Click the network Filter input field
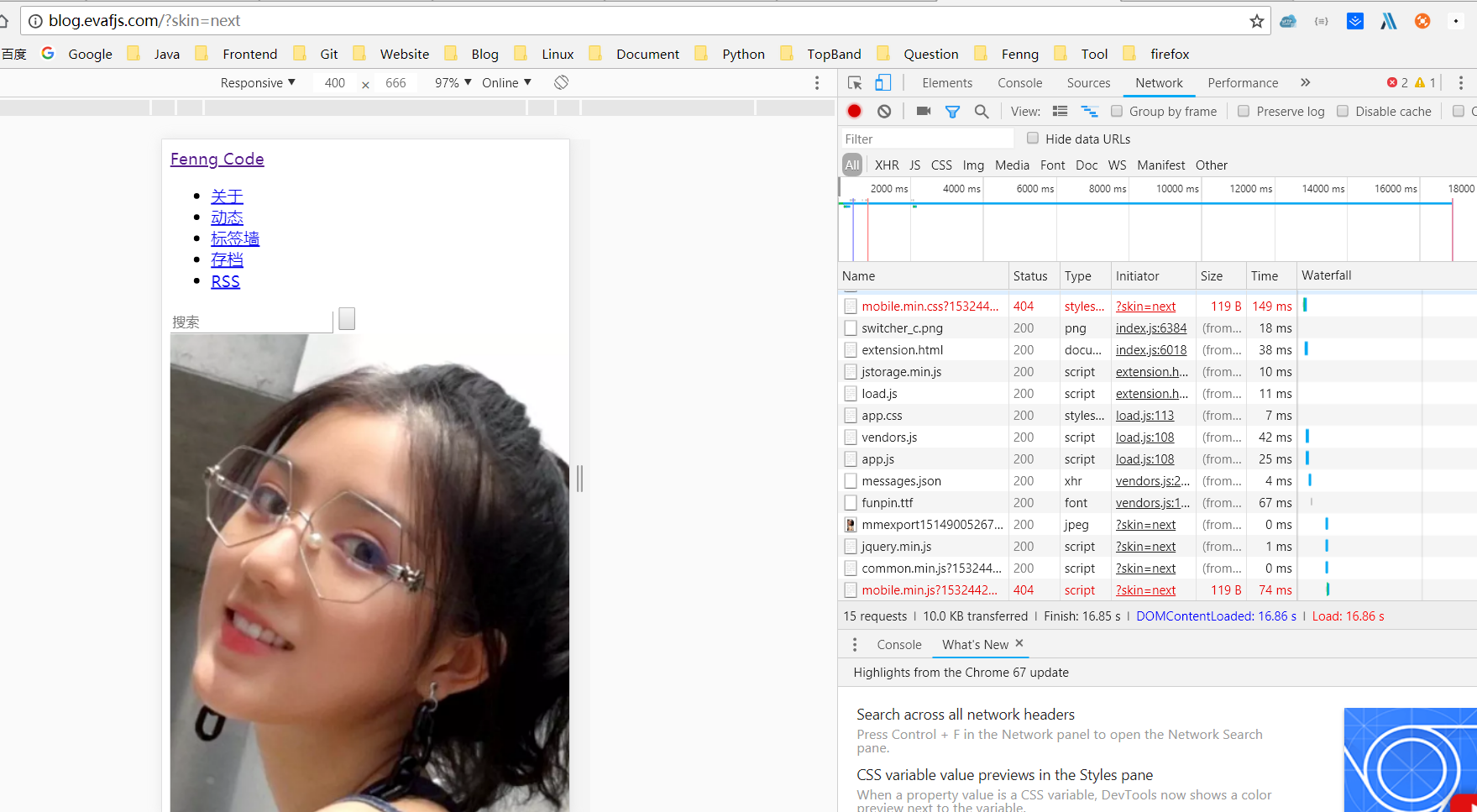Image resolution: width=1477 pixels, height=812 pixels. click(x=927, y=139)
